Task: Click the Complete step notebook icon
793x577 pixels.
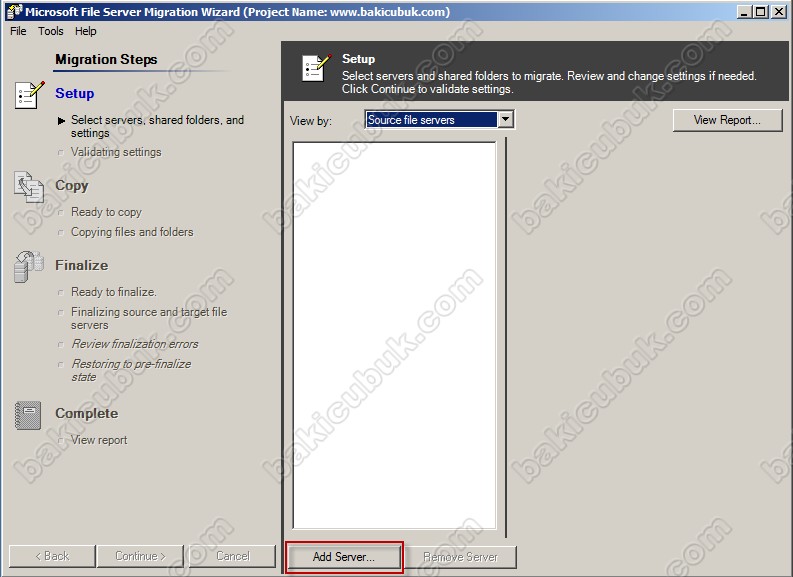Action: 28,415
